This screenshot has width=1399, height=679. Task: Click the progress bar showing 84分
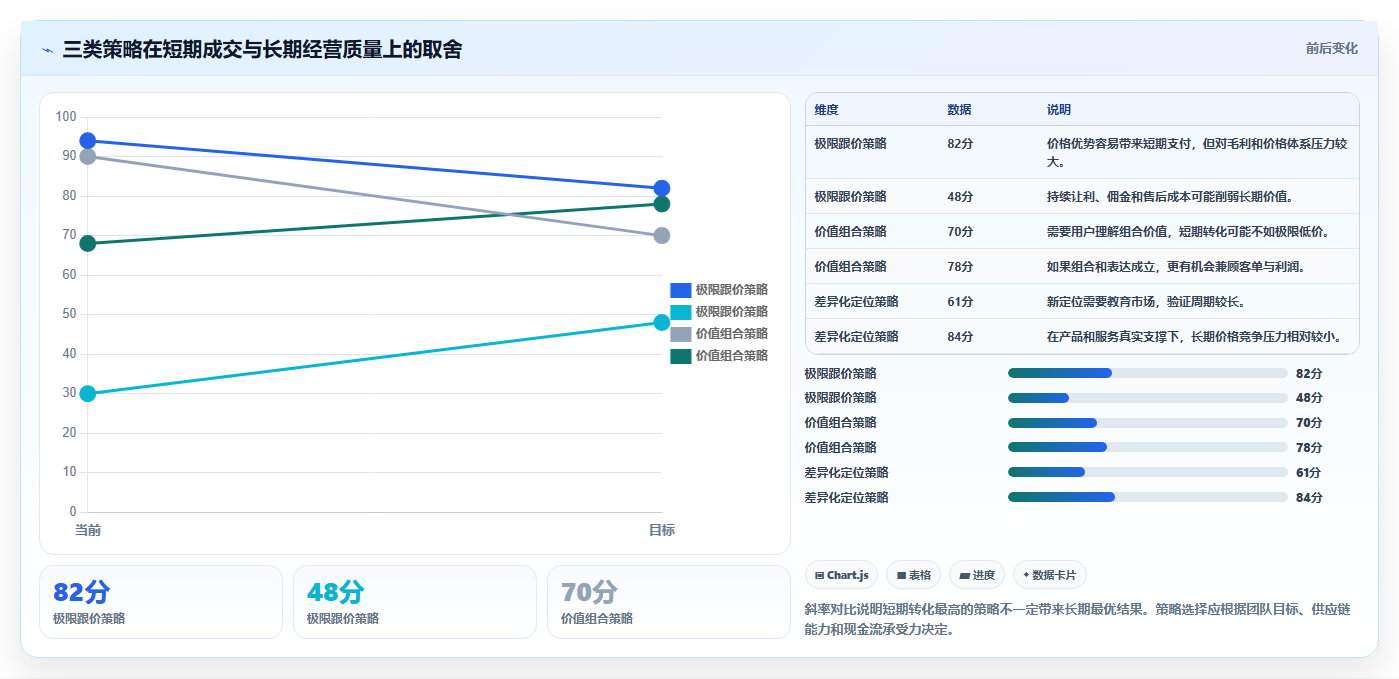pyautogui.click(x=1147, y=497)
